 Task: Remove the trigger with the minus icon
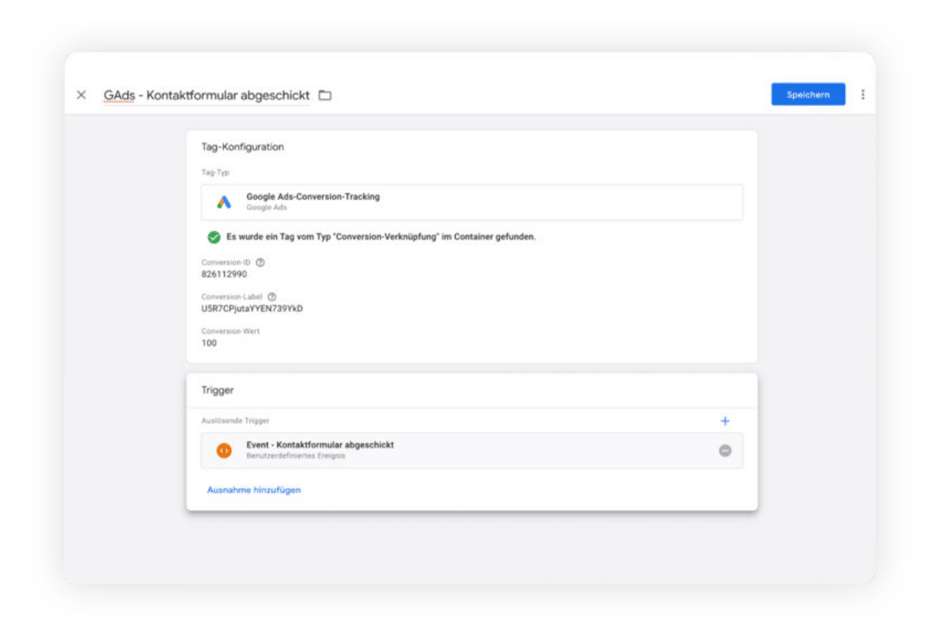pyautogui.click(x=725, y=450)
